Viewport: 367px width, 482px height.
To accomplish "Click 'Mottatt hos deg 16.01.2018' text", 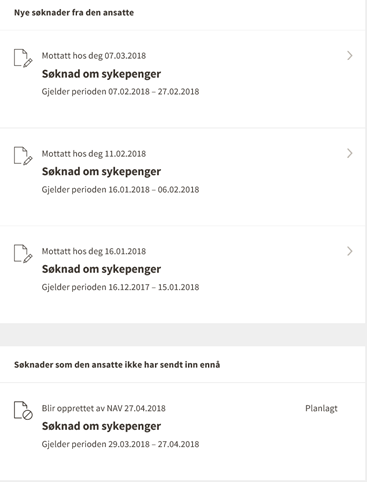I will point(94,251).
